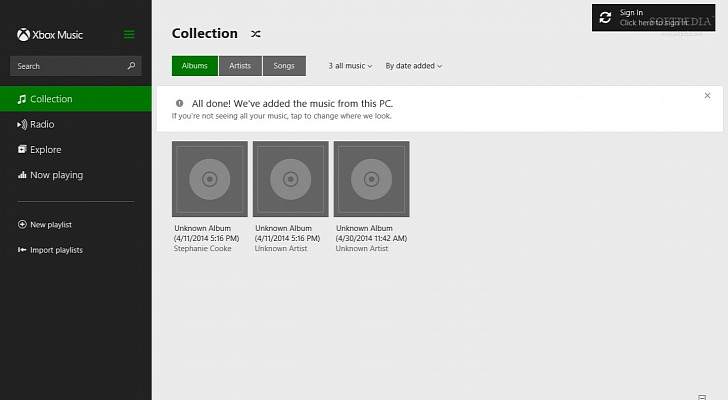Expand the '3 all music' filter dropdown
Screen dimensions: 728x400
tap(350, 66)
